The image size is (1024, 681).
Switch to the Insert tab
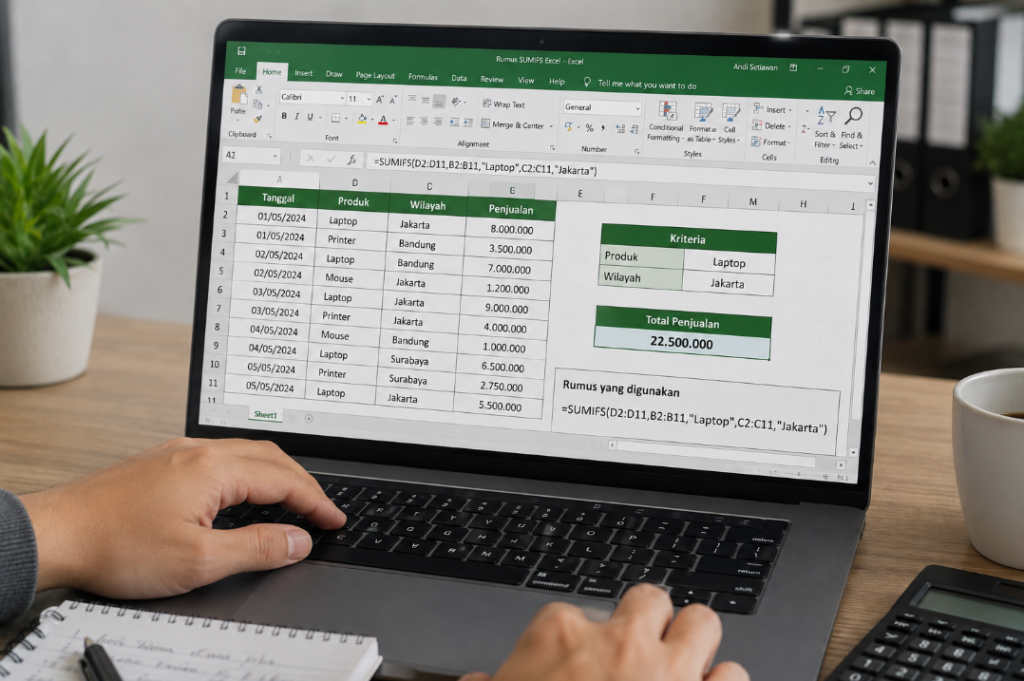[x=304, y=73]
